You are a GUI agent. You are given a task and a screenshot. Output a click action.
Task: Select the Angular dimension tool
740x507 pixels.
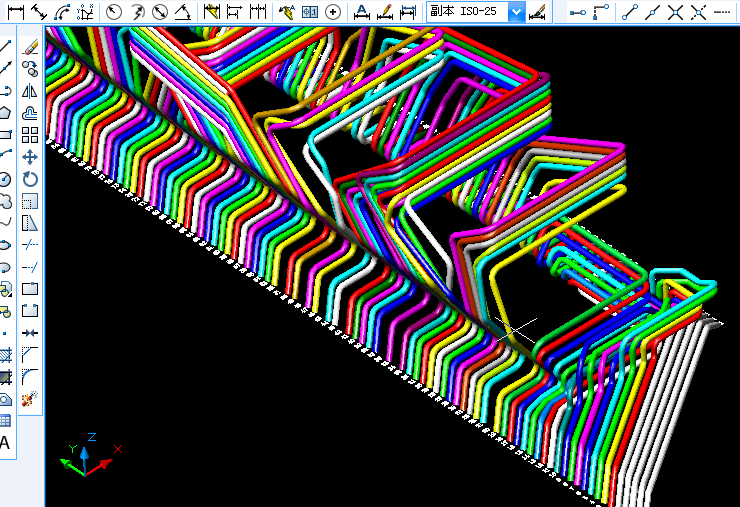183,11
